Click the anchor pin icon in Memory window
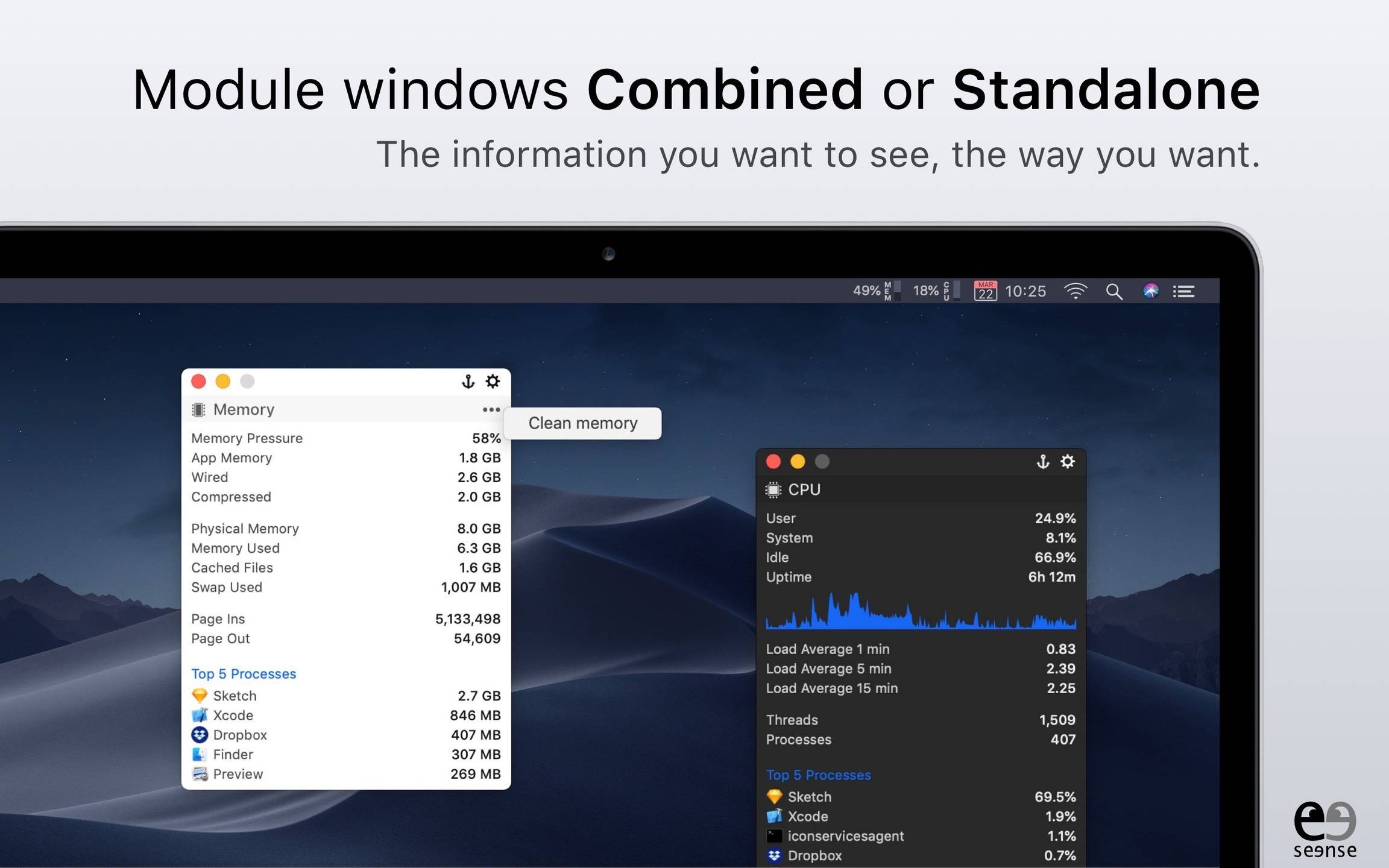The width and height of the screenshot is (1389, 868). click(x=468, y=382)
